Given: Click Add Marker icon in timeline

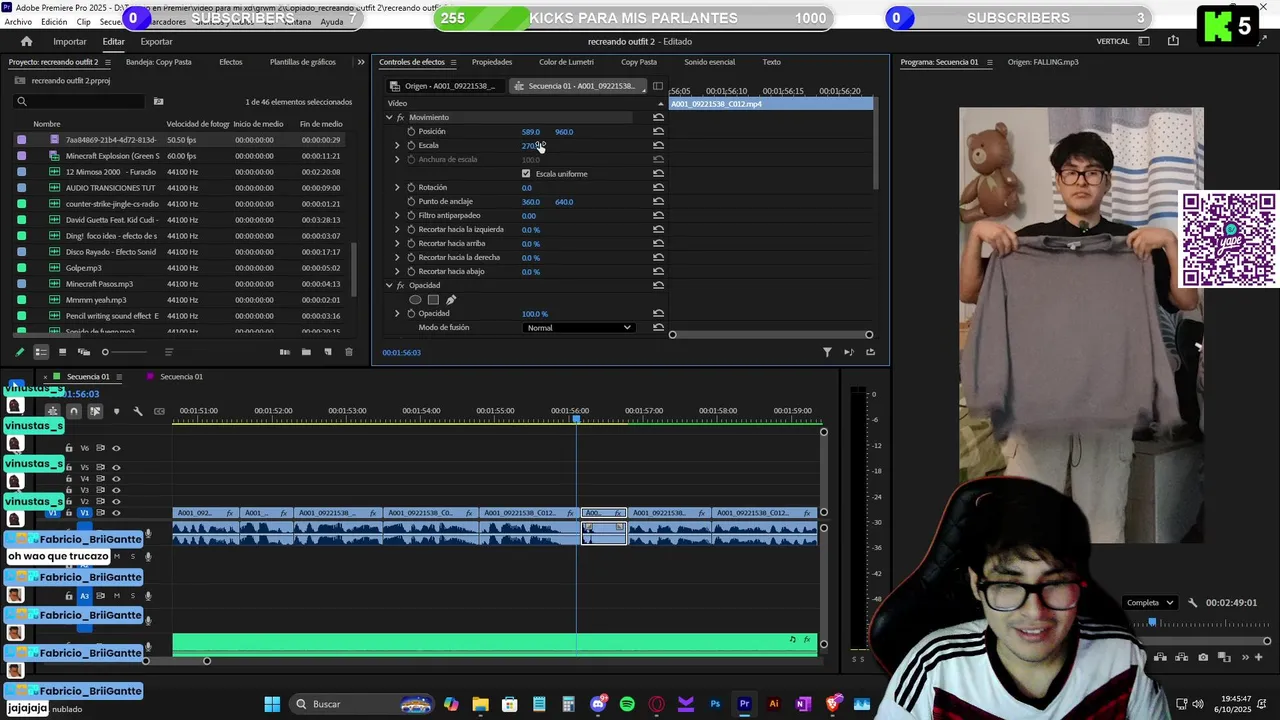Looking at the screenshot, I should (x=116, y=411).
